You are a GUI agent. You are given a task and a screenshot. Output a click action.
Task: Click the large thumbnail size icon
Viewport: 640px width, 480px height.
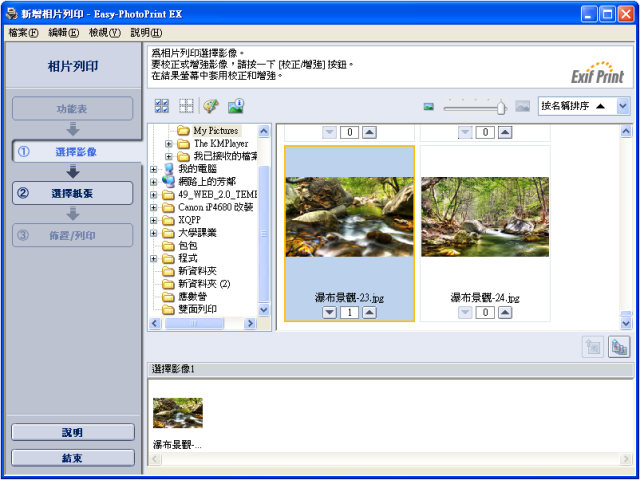tap(522, 107)
